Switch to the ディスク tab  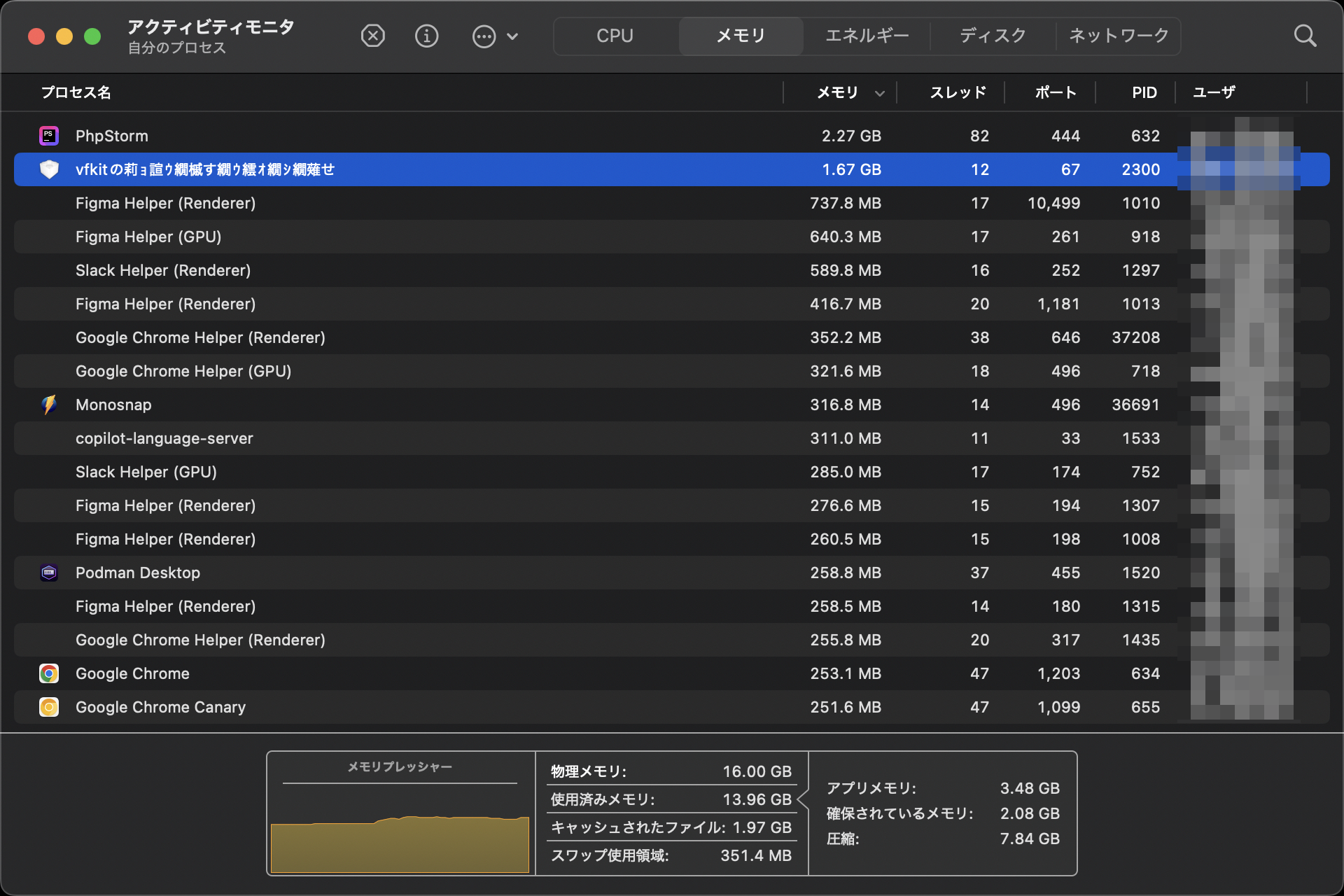click(993, 36)
